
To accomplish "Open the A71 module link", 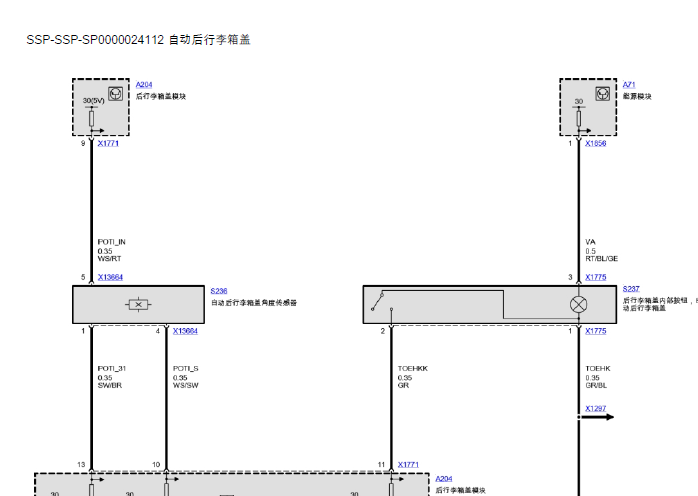I will click(x=629, y=85).
